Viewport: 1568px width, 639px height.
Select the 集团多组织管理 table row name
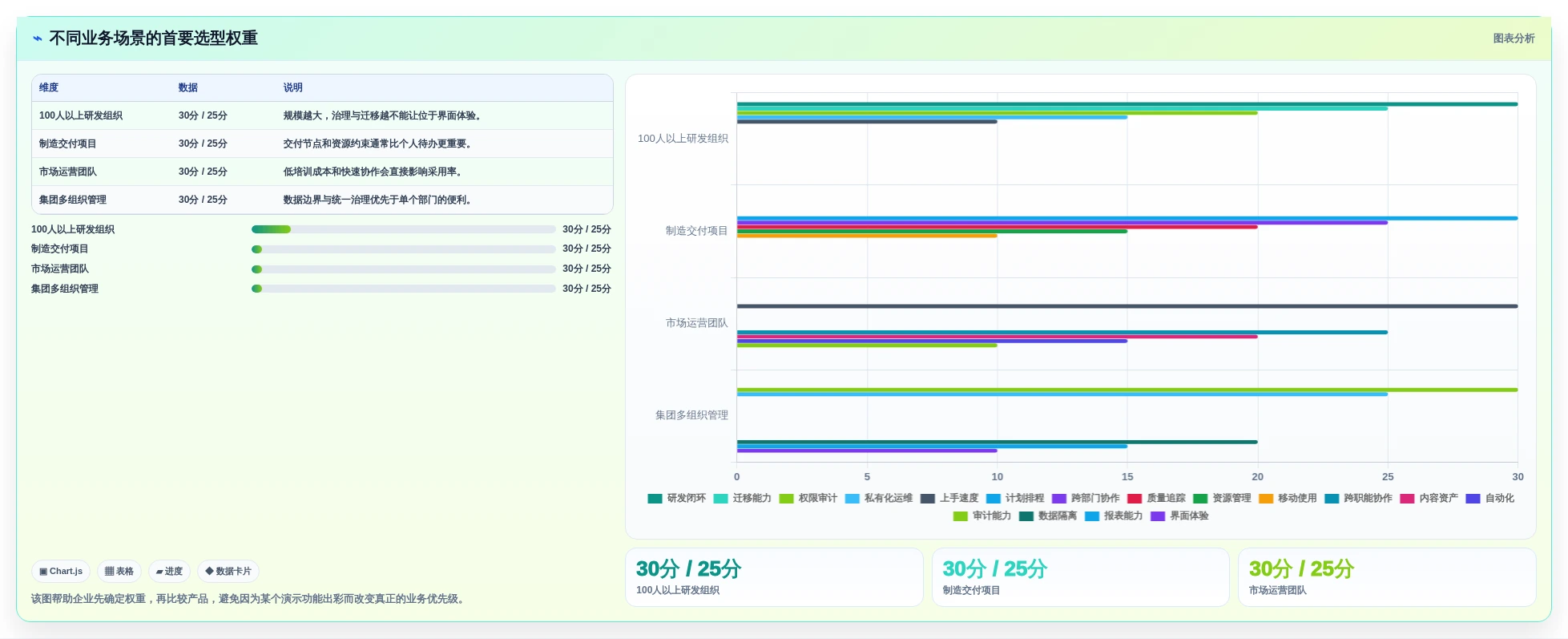pyautogui.click(x=73, y=200)
